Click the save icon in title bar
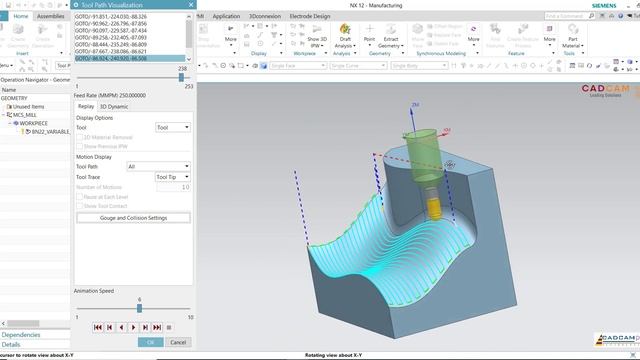Image resolution: width=640 pixels, height=360 pixels. (8, 5)
